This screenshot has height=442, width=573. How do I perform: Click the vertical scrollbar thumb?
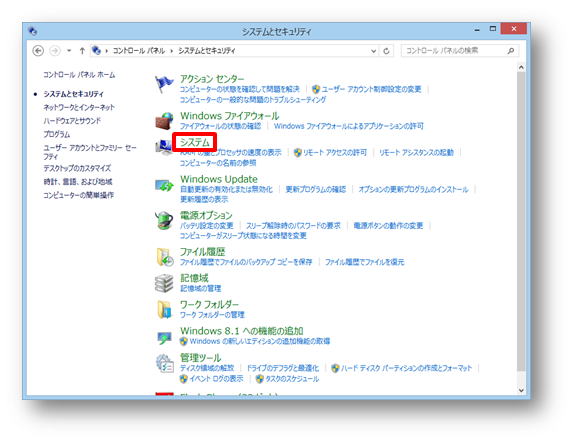pos(521,222)
